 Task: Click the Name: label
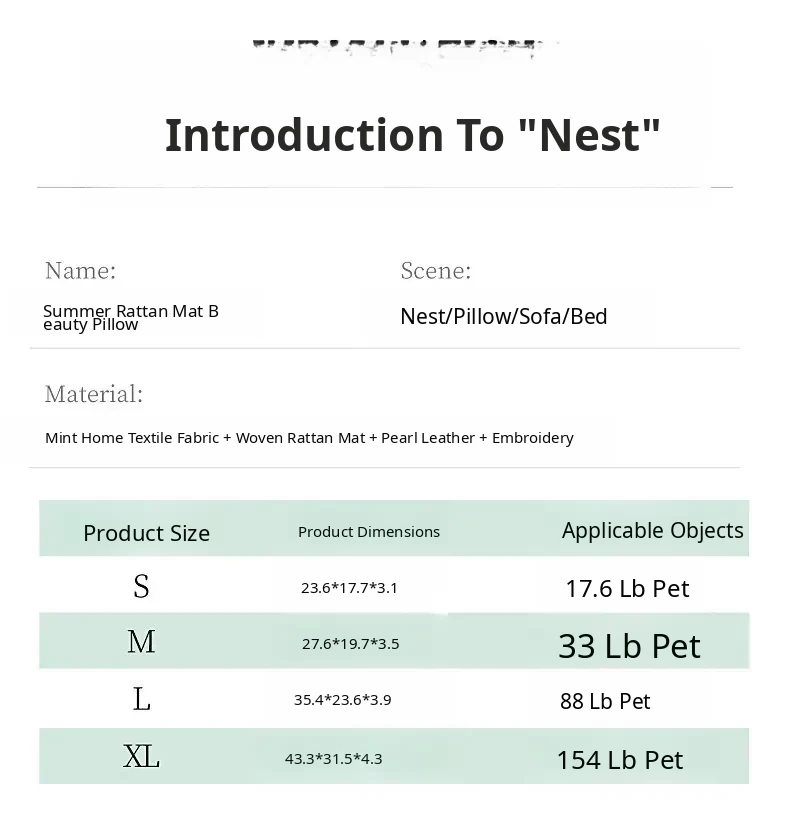click(x=80, y=270)
